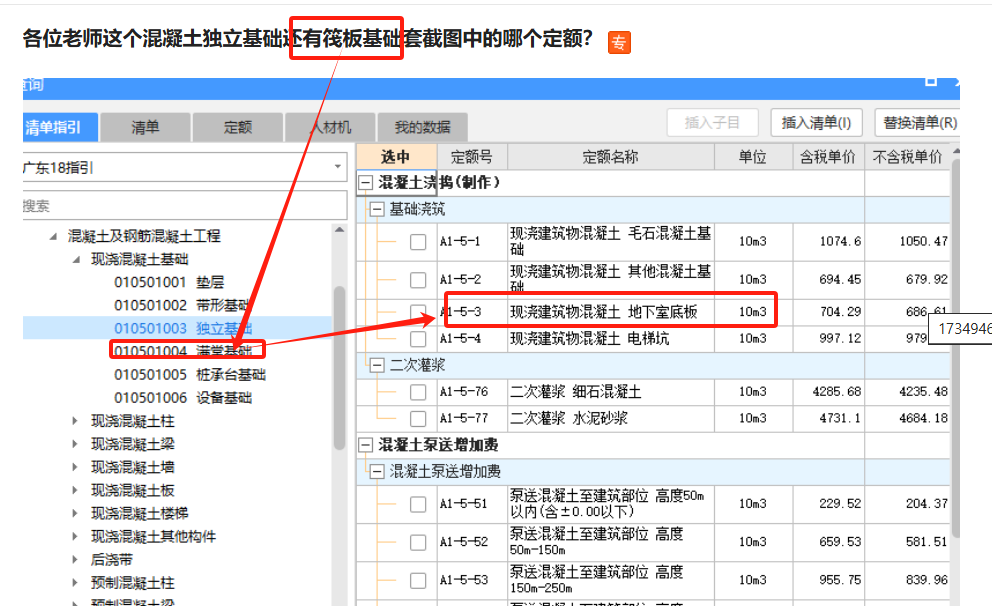Select 010501002 带形基础 in the tree
This screenshot has height=606, width=992.
click(x=182, y=306)
